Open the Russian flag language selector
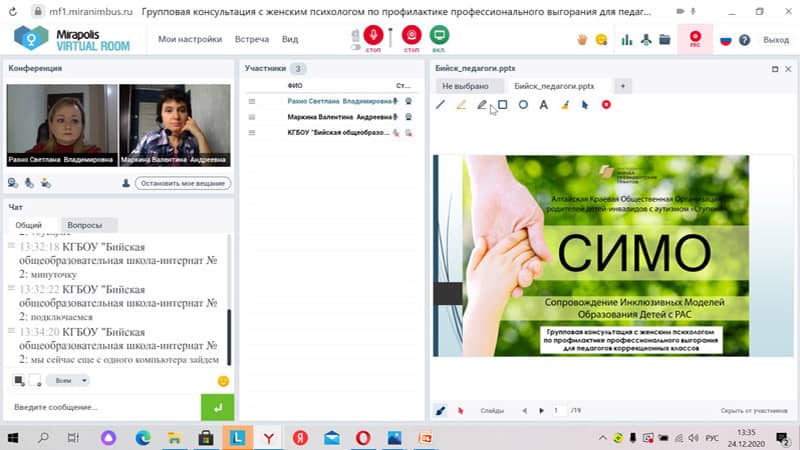The height and width of the screenshot is (450, 800). 726,40
